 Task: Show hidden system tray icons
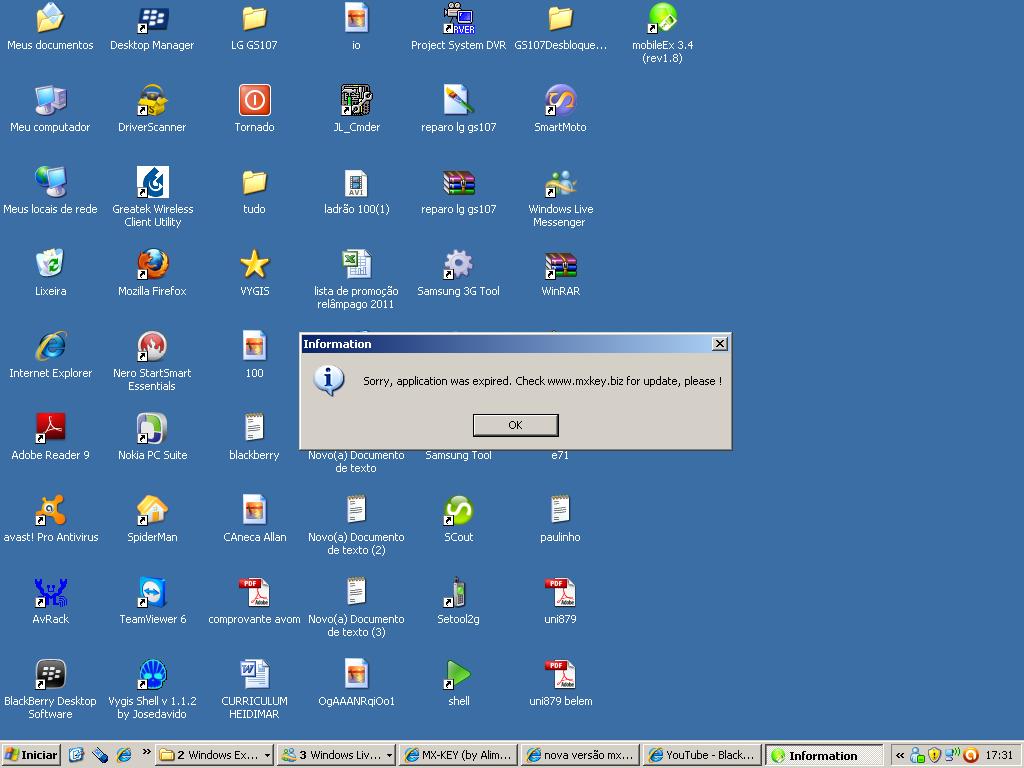pyautogui.click(x=900, y=756)
